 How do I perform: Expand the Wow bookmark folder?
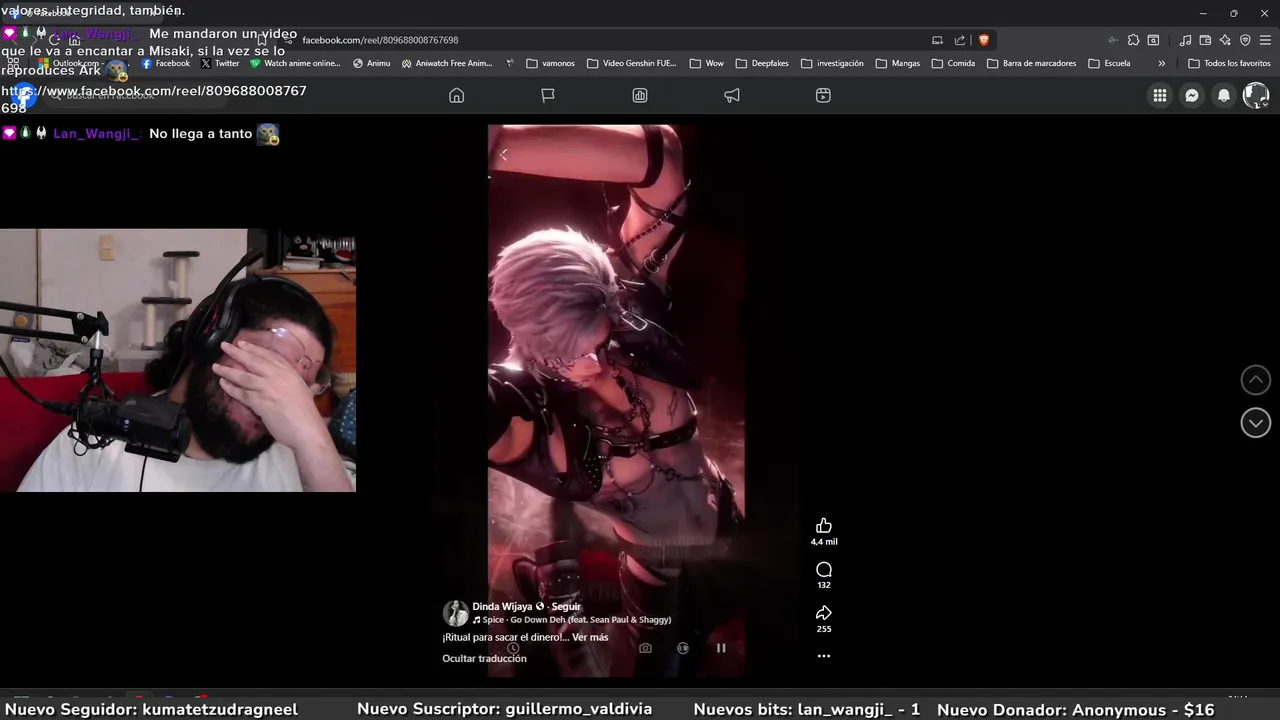tap(706, 63)
